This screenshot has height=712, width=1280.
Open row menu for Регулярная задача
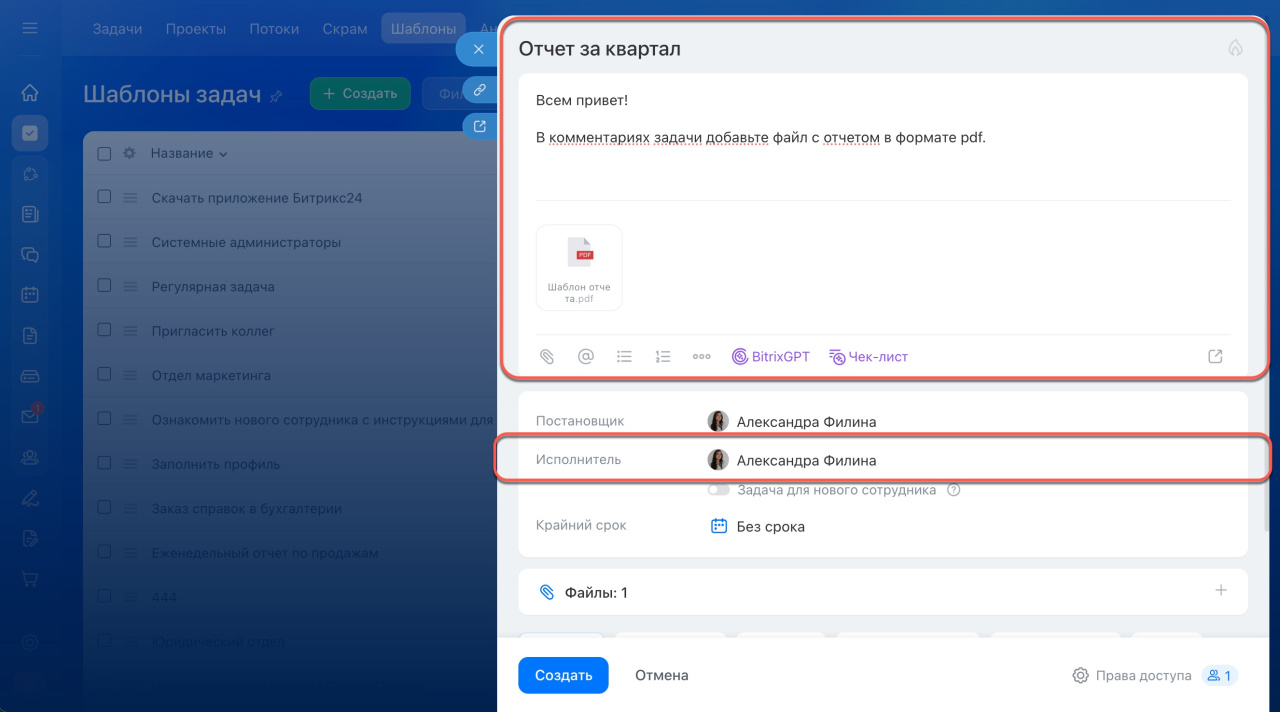129,286
